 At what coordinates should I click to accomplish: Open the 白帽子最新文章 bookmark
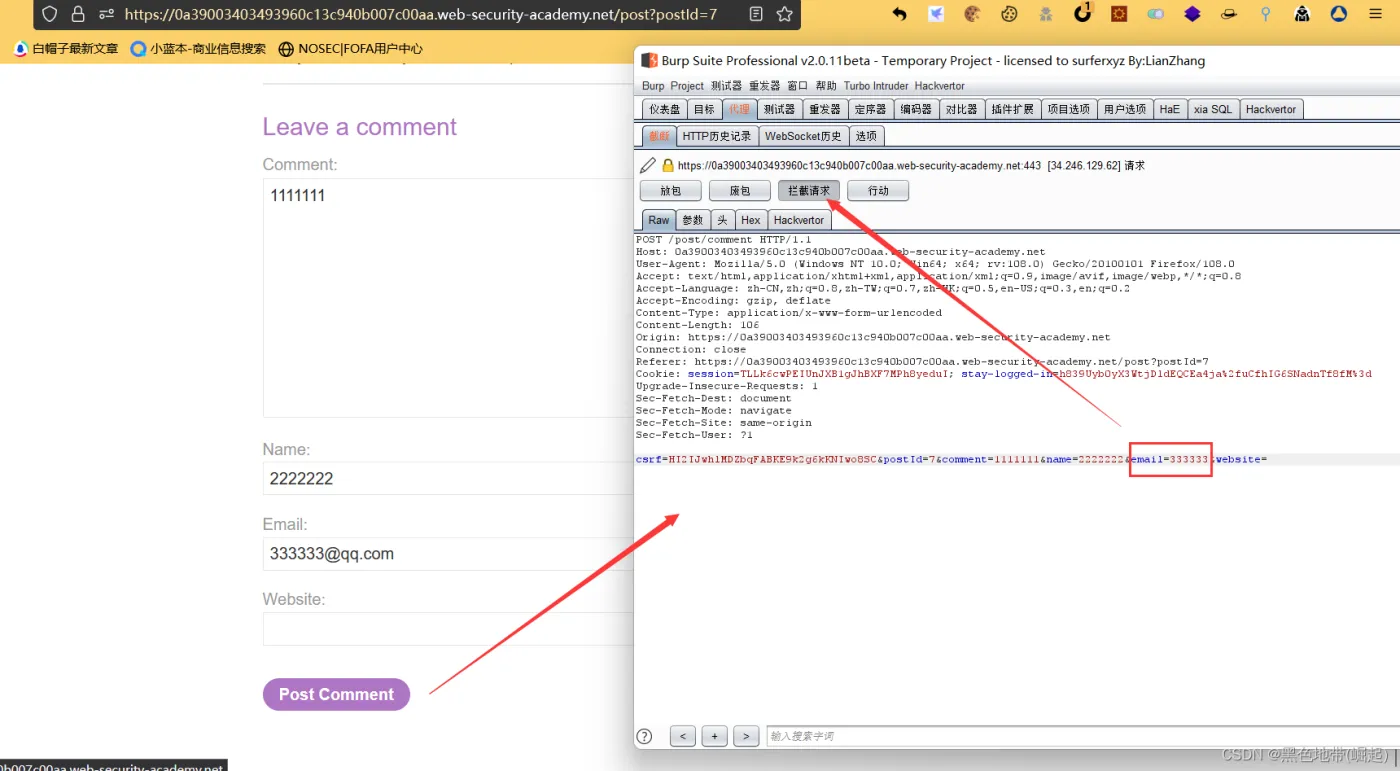coord(66,48)
